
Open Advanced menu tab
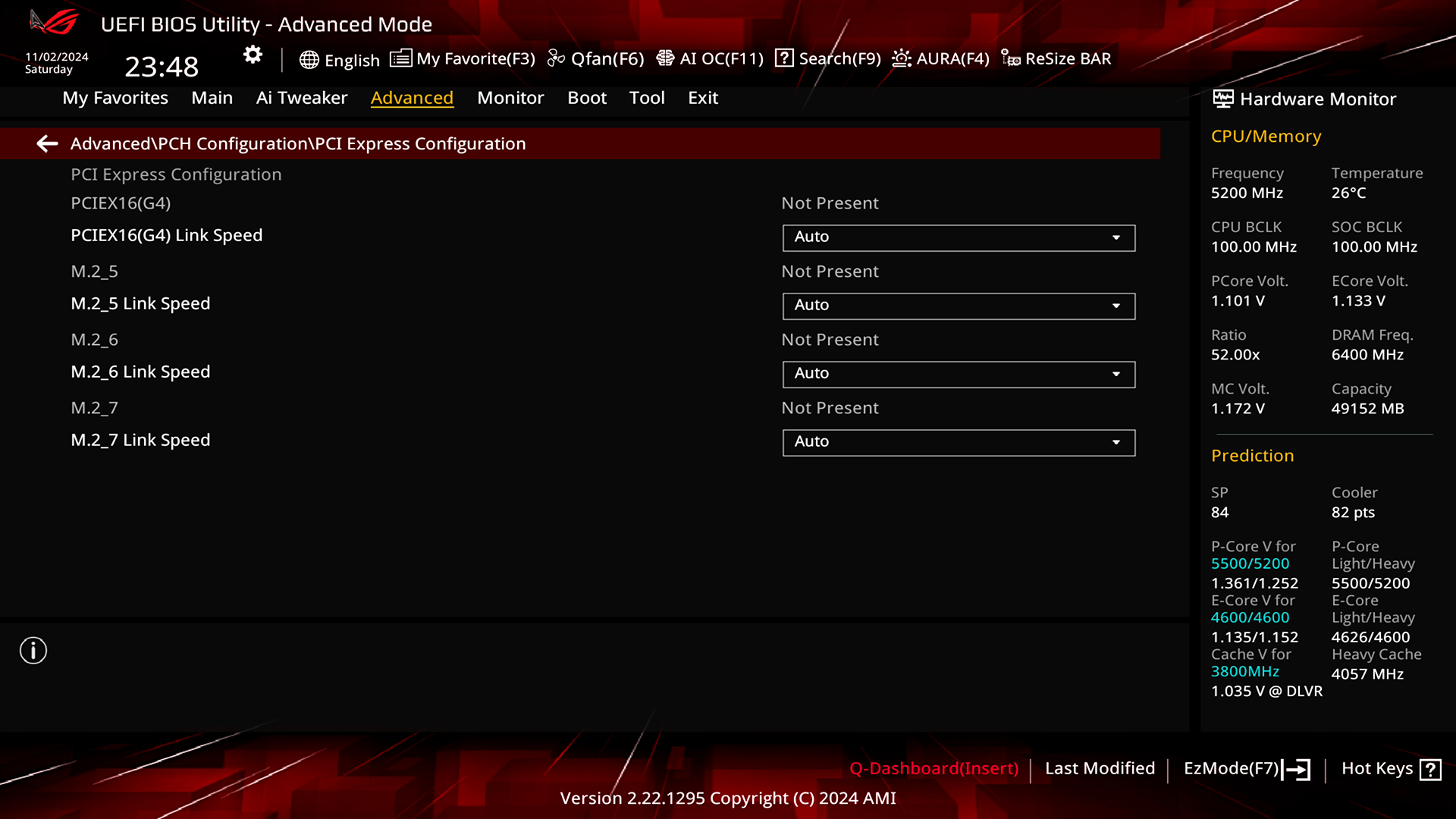coord(412,97)
